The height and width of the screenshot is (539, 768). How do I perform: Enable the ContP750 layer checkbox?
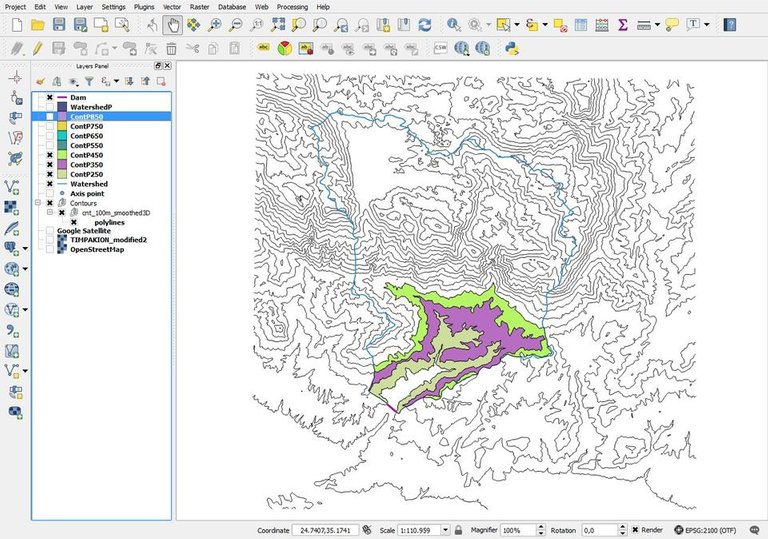tap(50, 127)
